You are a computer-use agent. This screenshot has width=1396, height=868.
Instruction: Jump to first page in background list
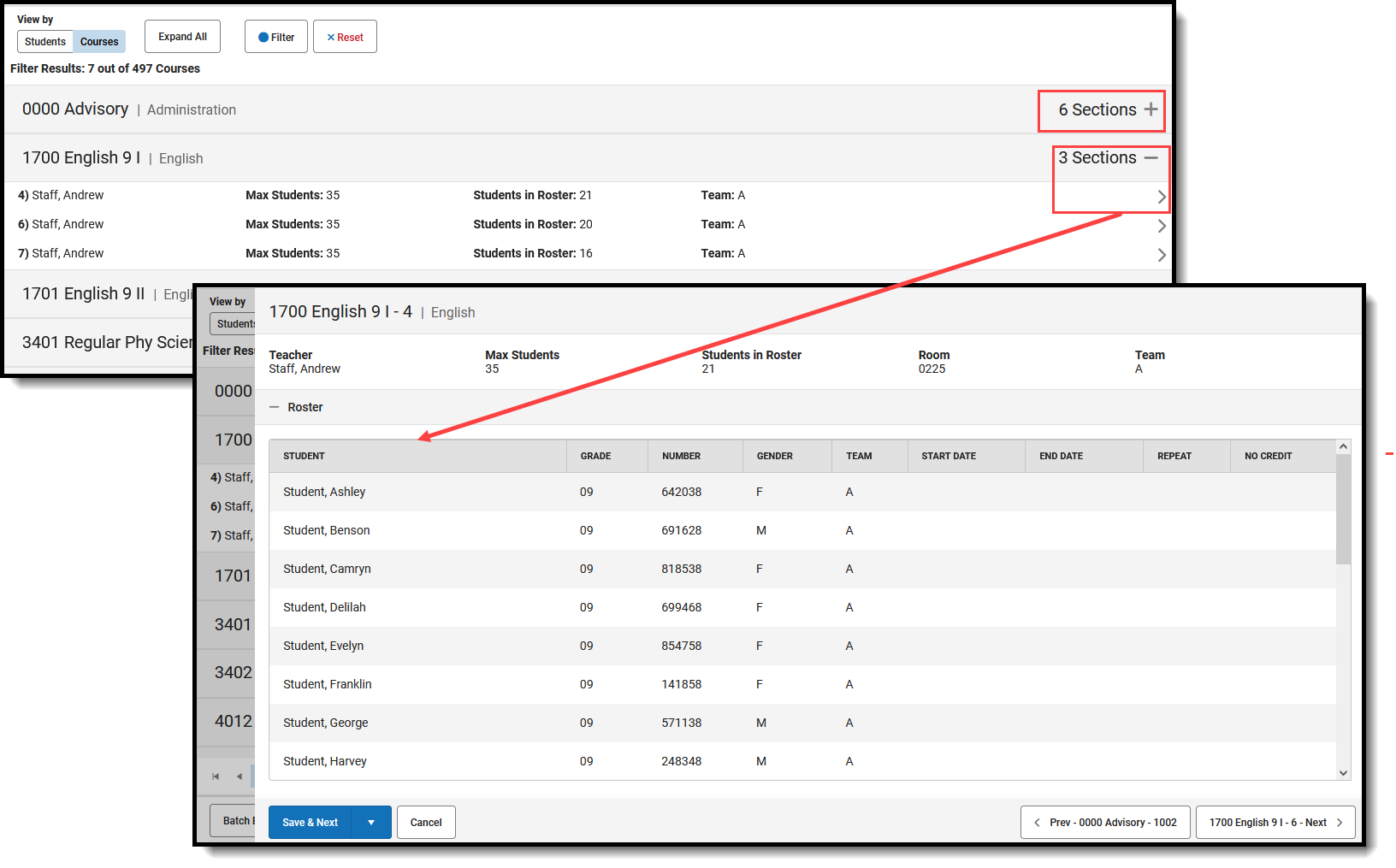point(216,776)
